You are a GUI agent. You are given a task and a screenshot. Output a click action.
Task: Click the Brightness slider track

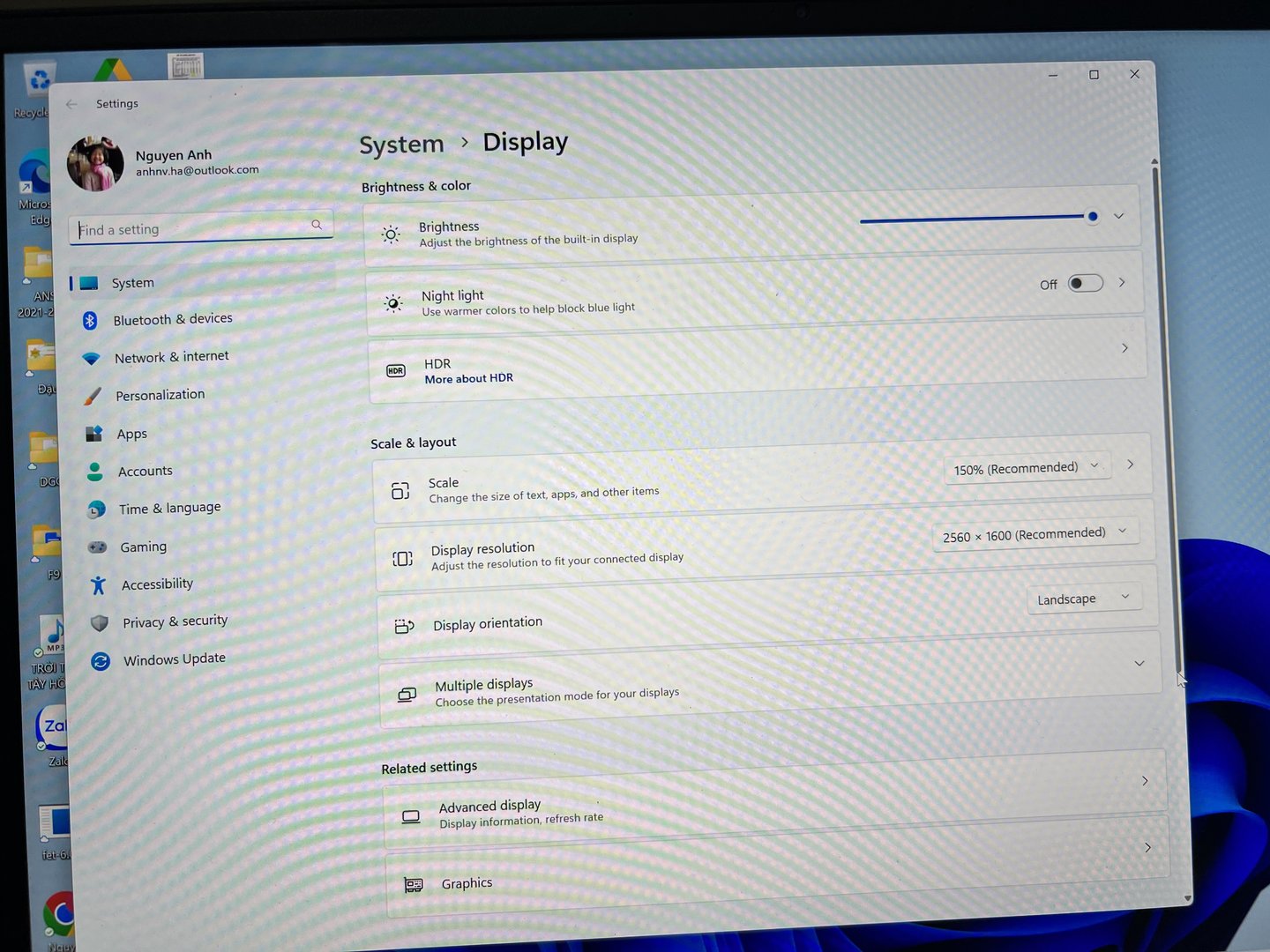[x=970, y=219]
